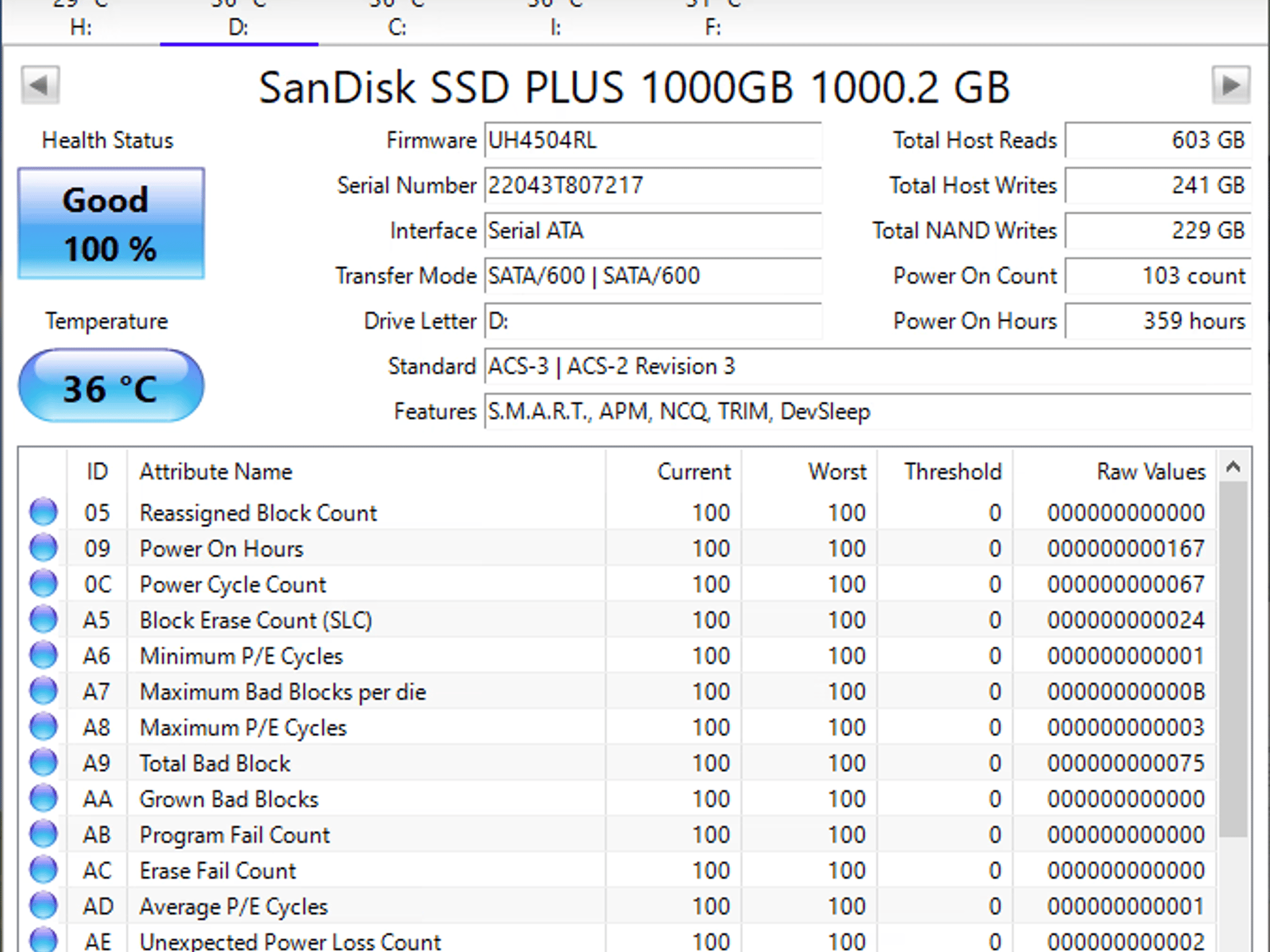Click the attribute list vertical scrollbar thumb
The height and width of the screenshot is (952, 1270).
point(1233,660)
